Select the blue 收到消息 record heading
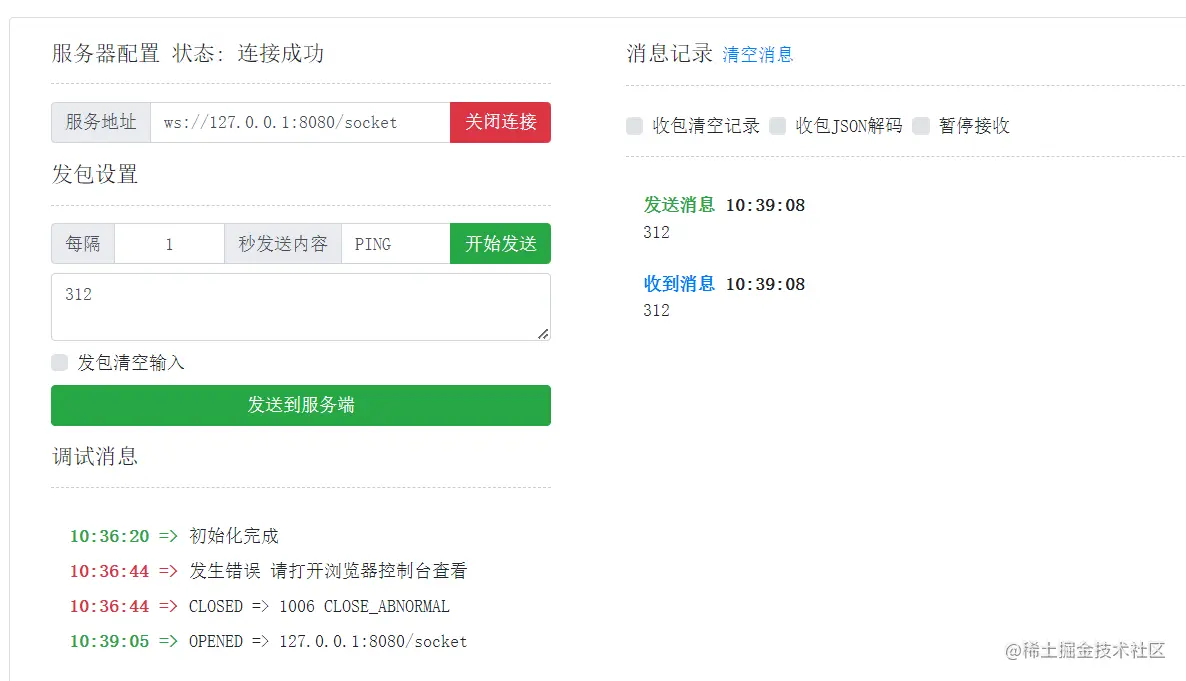This screenshot has width=1186, height=681. point(679,284)
